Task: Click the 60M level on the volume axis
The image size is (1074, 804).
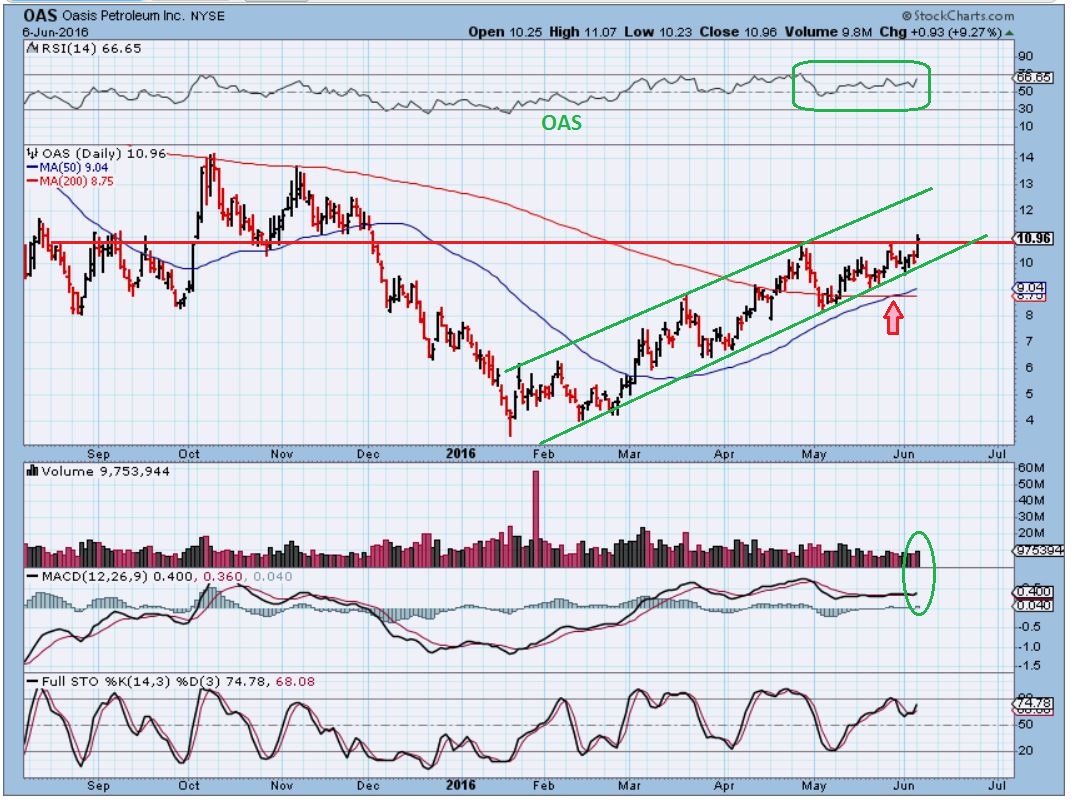Action: (1031, 468)
